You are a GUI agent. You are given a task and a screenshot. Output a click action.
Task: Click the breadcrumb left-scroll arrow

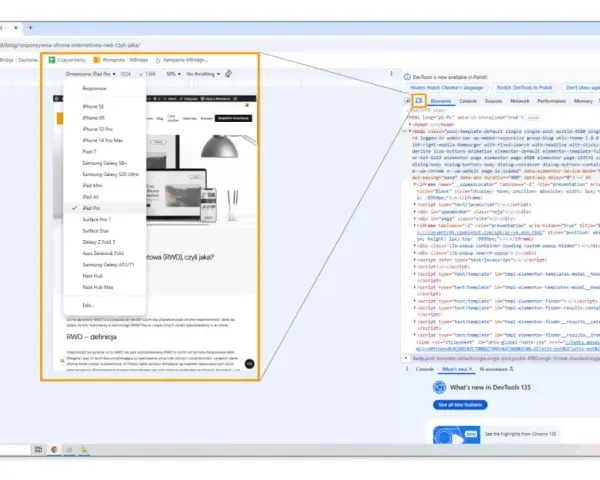(x=406, y=358)
